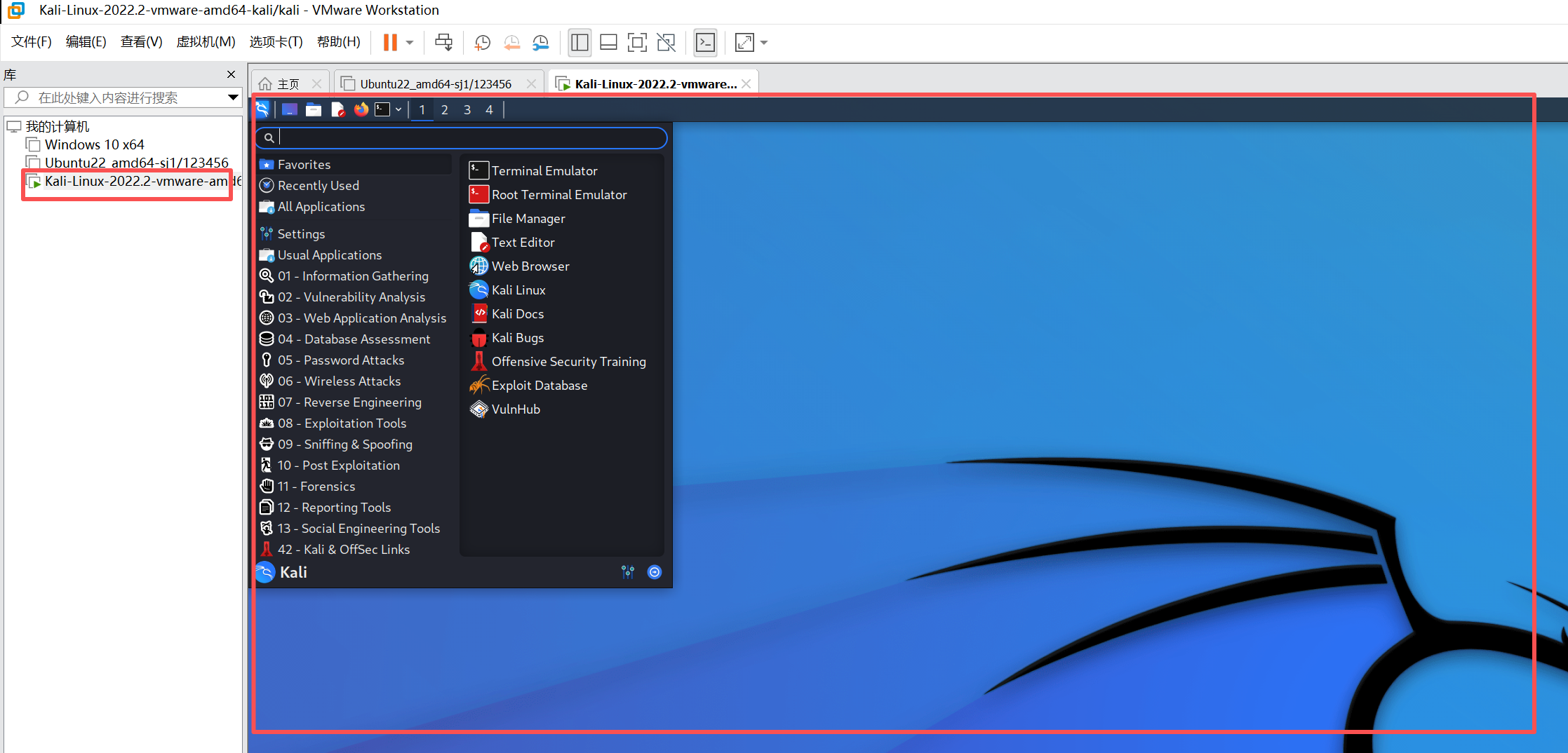Screen dimensions: 1568x753
Task: Click the Kali menu search box
Action: tap(461, 137)
